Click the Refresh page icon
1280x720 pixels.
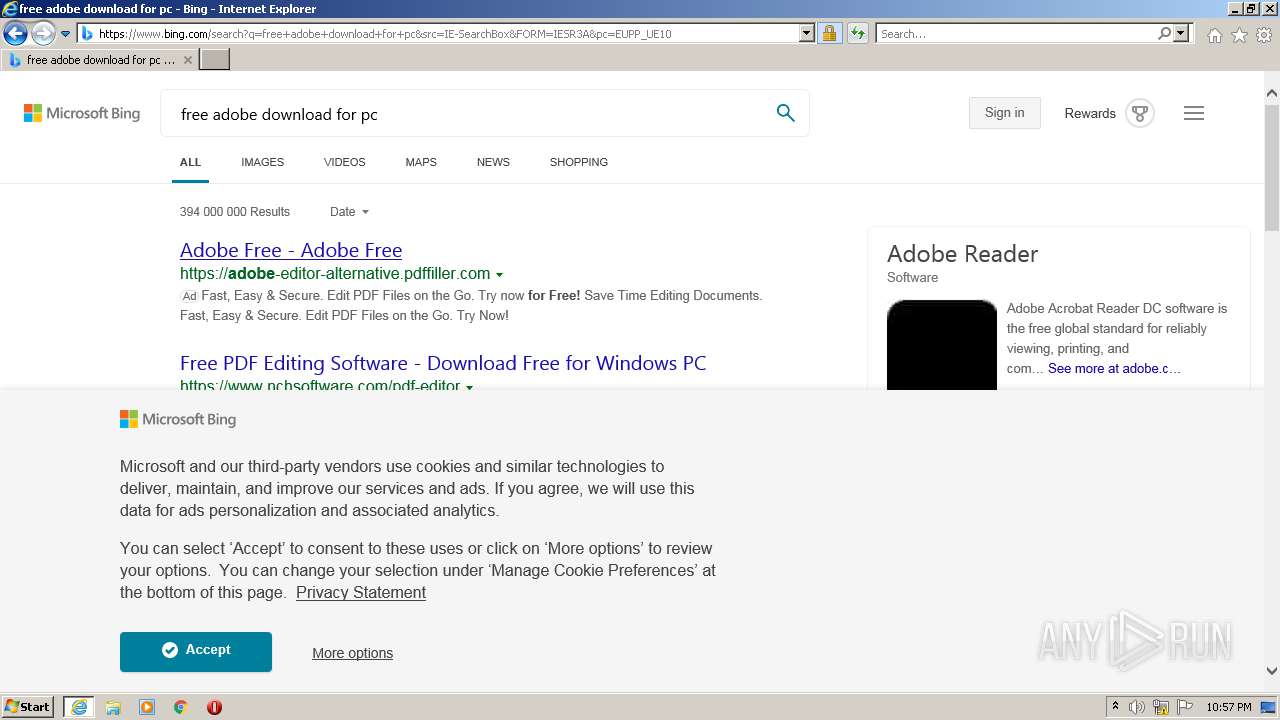858,34
